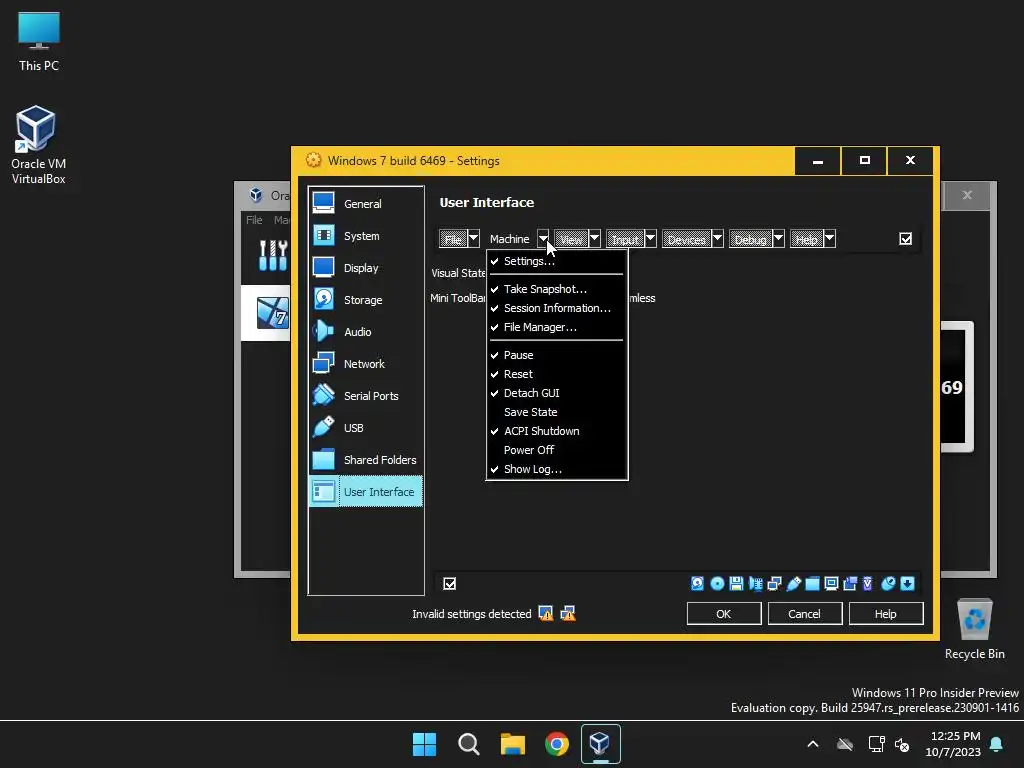Select User Interface in the sidebar
Viewport: 1024px width, 768px height.
(x=366, y=492)
